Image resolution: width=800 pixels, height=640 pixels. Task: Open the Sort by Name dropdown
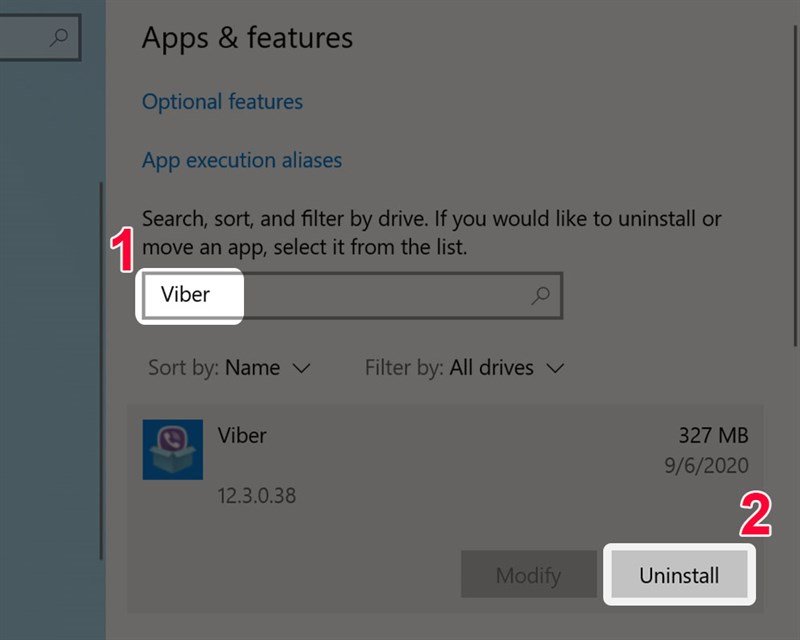[x=229, y=367]
